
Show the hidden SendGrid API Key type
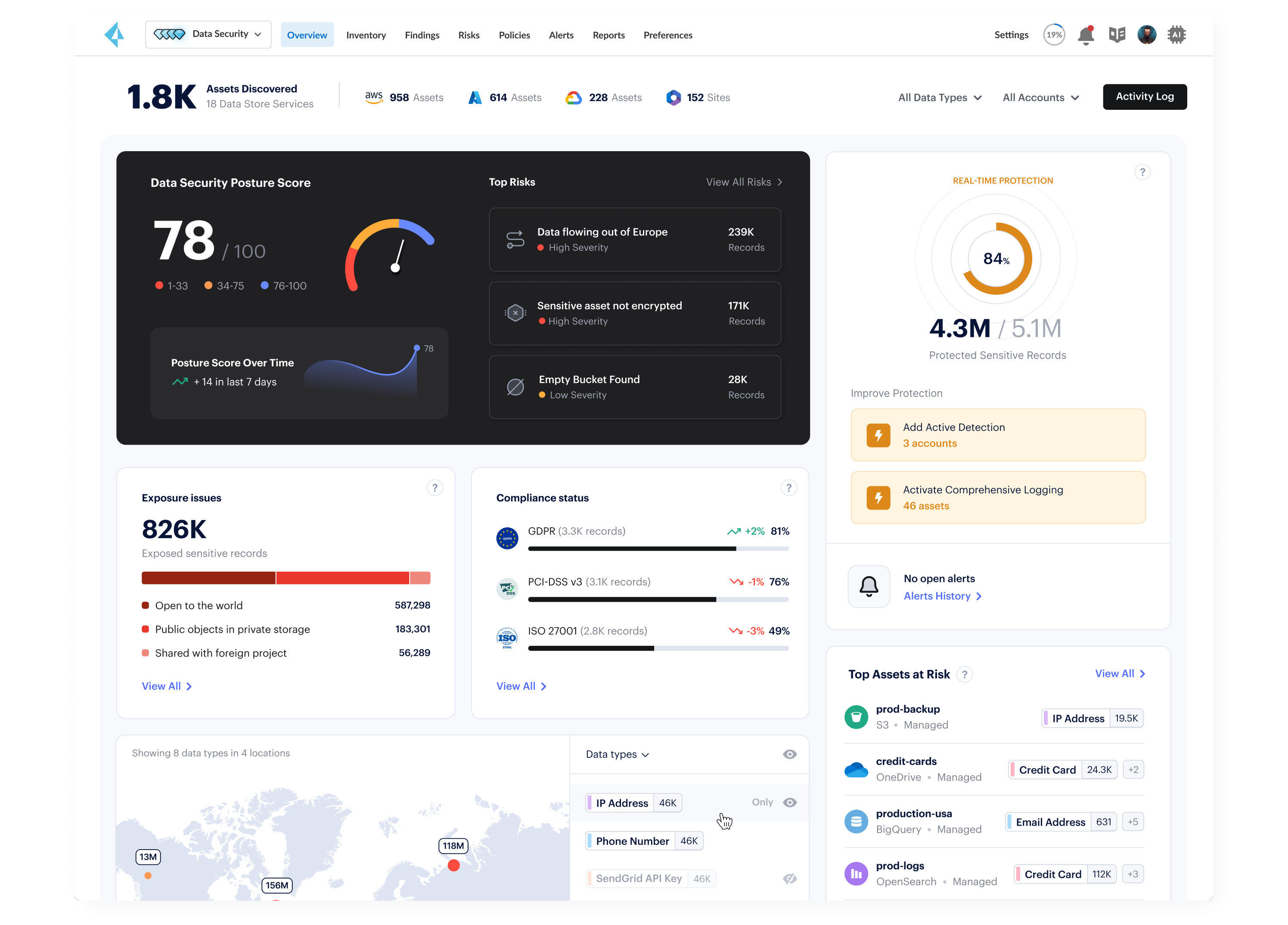(x=789, y=878)
